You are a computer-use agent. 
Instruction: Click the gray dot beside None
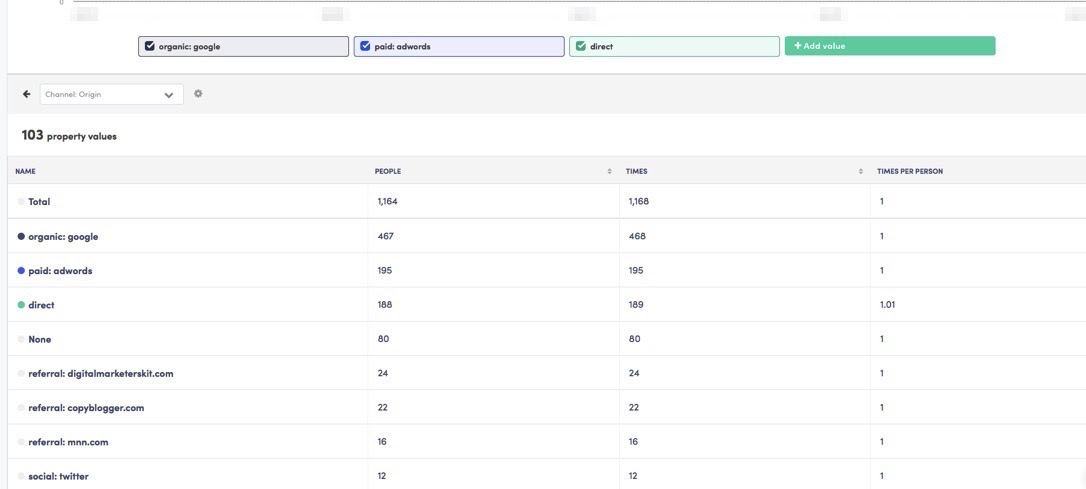(21, 339)
